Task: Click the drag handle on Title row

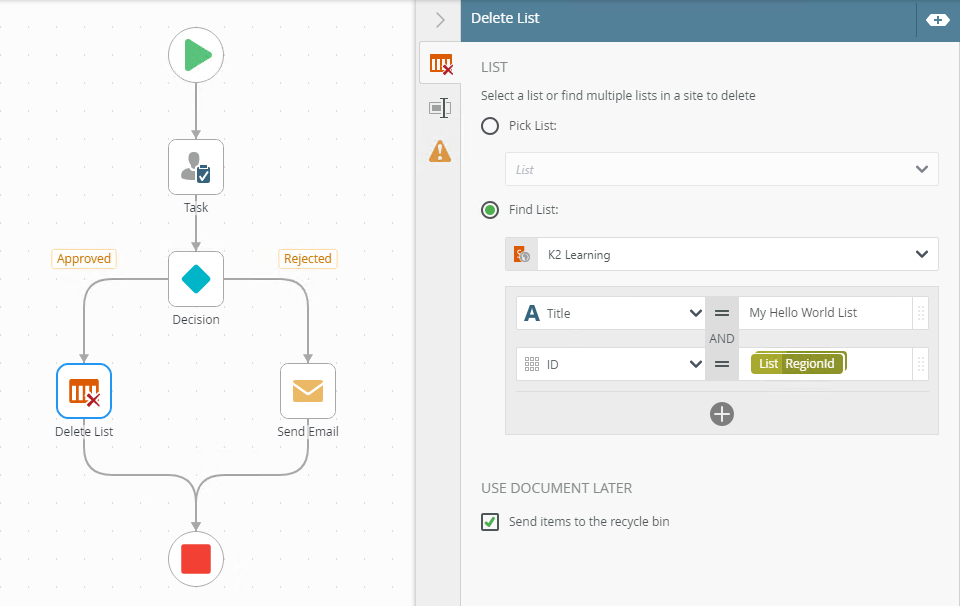Action: 921,313
